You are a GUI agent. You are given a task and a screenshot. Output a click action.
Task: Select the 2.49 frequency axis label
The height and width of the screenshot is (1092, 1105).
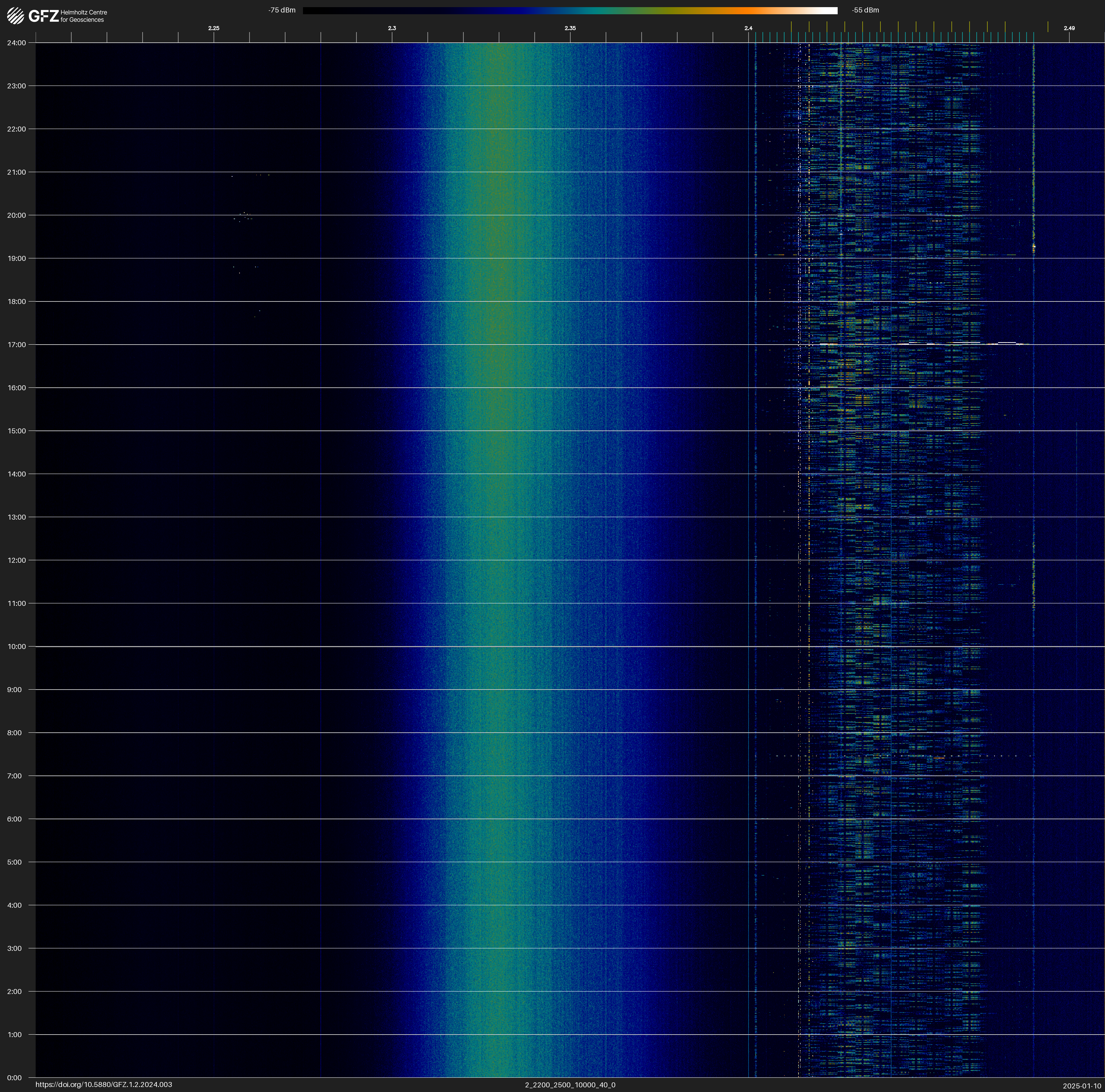click(1068, 28)
